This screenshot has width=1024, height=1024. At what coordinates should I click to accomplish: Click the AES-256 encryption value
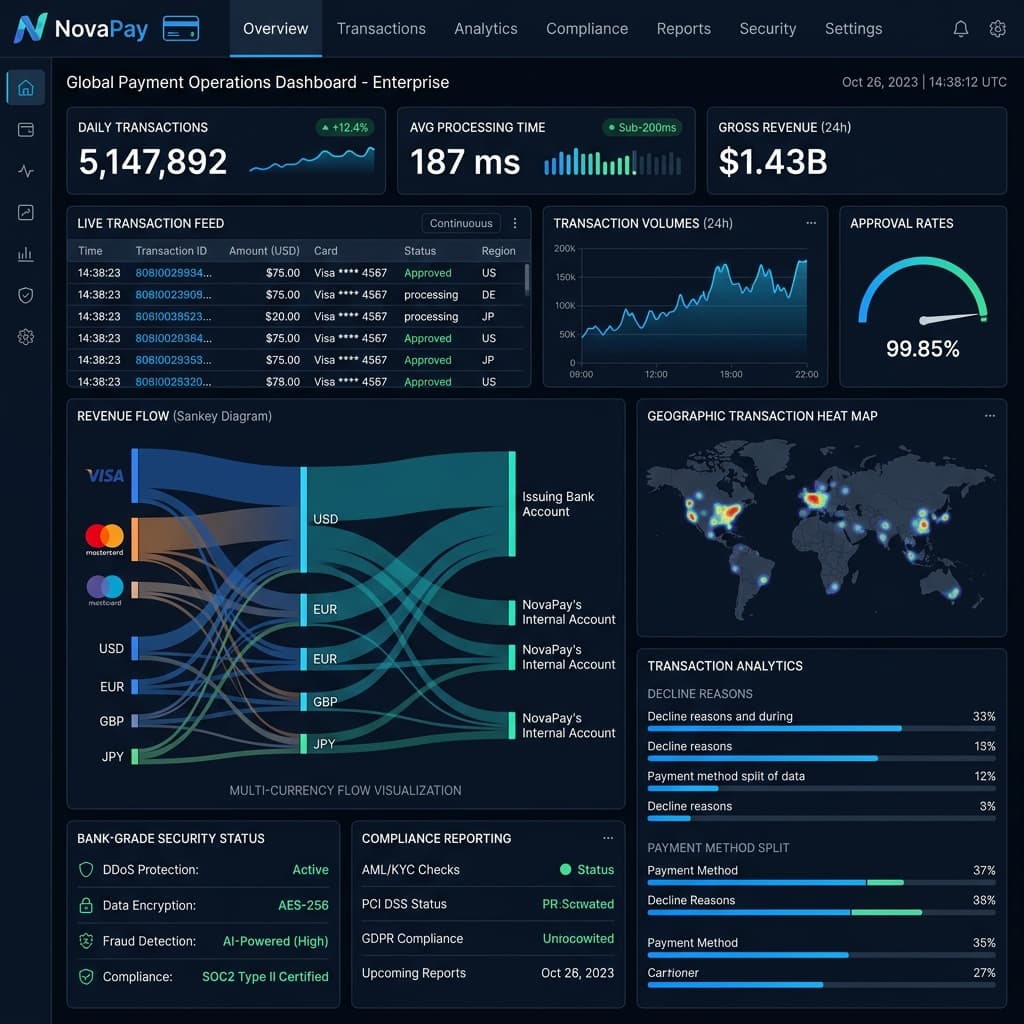[x=303, y=905]
